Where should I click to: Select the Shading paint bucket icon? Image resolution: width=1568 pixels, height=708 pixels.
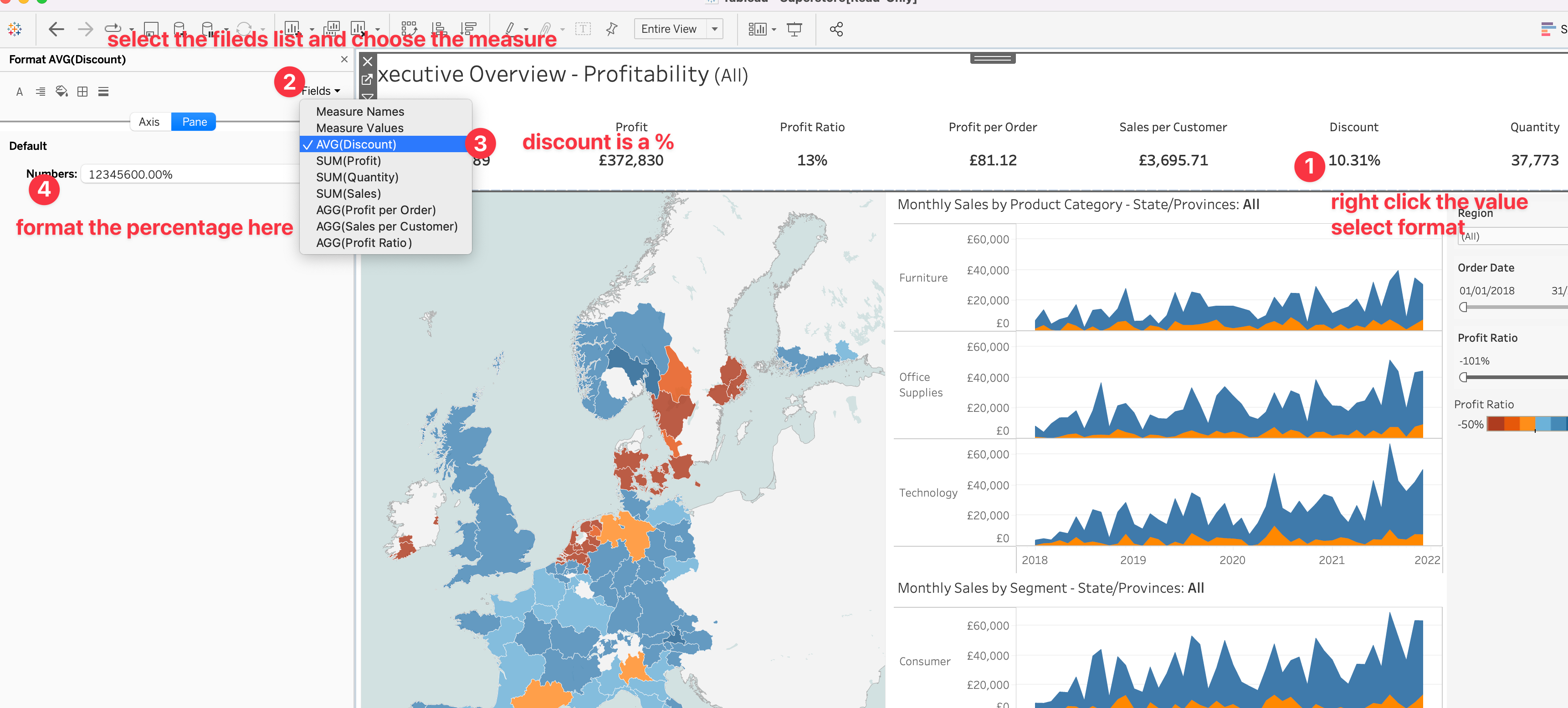coord(61,91)
